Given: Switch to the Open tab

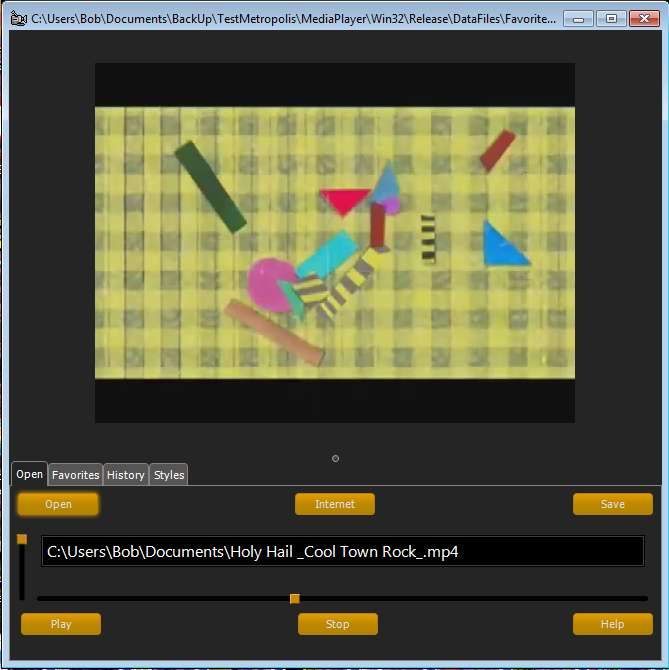Looking at the screenshot, I should [x=29, y=474].
